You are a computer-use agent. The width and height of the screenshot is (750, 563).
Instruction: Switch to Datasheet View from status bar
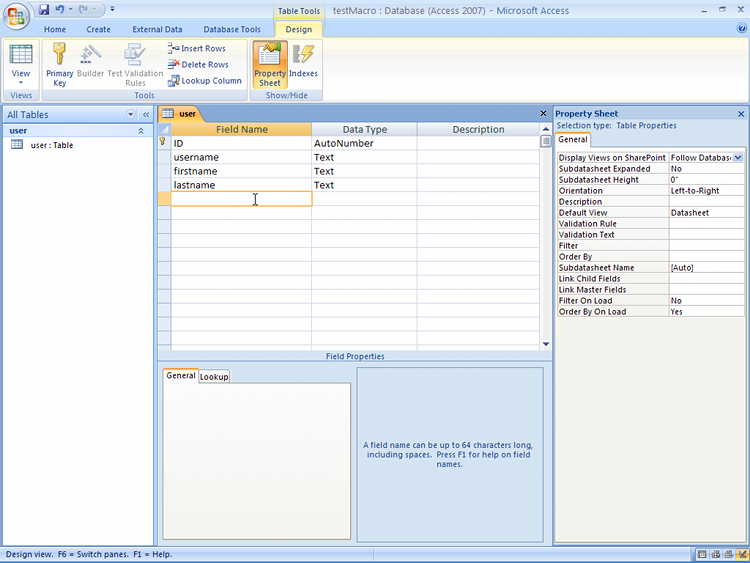702,554
